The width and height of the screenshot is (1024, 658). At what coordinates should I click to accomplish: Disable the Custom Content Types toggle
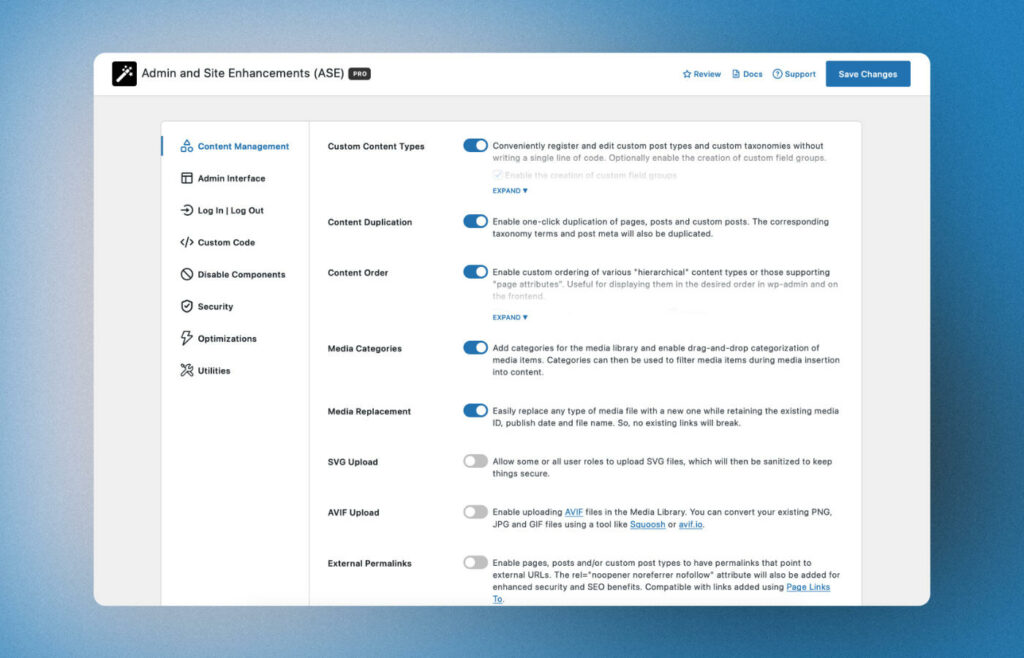click(x=475, y=145)
